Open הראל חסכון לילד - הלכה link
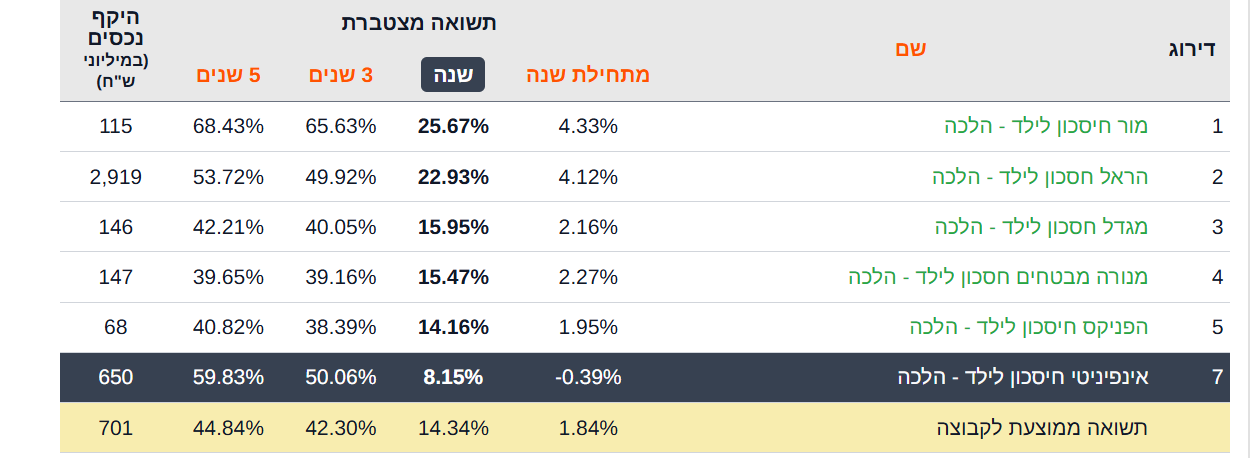The image size is (1250, 458). 1040,177
